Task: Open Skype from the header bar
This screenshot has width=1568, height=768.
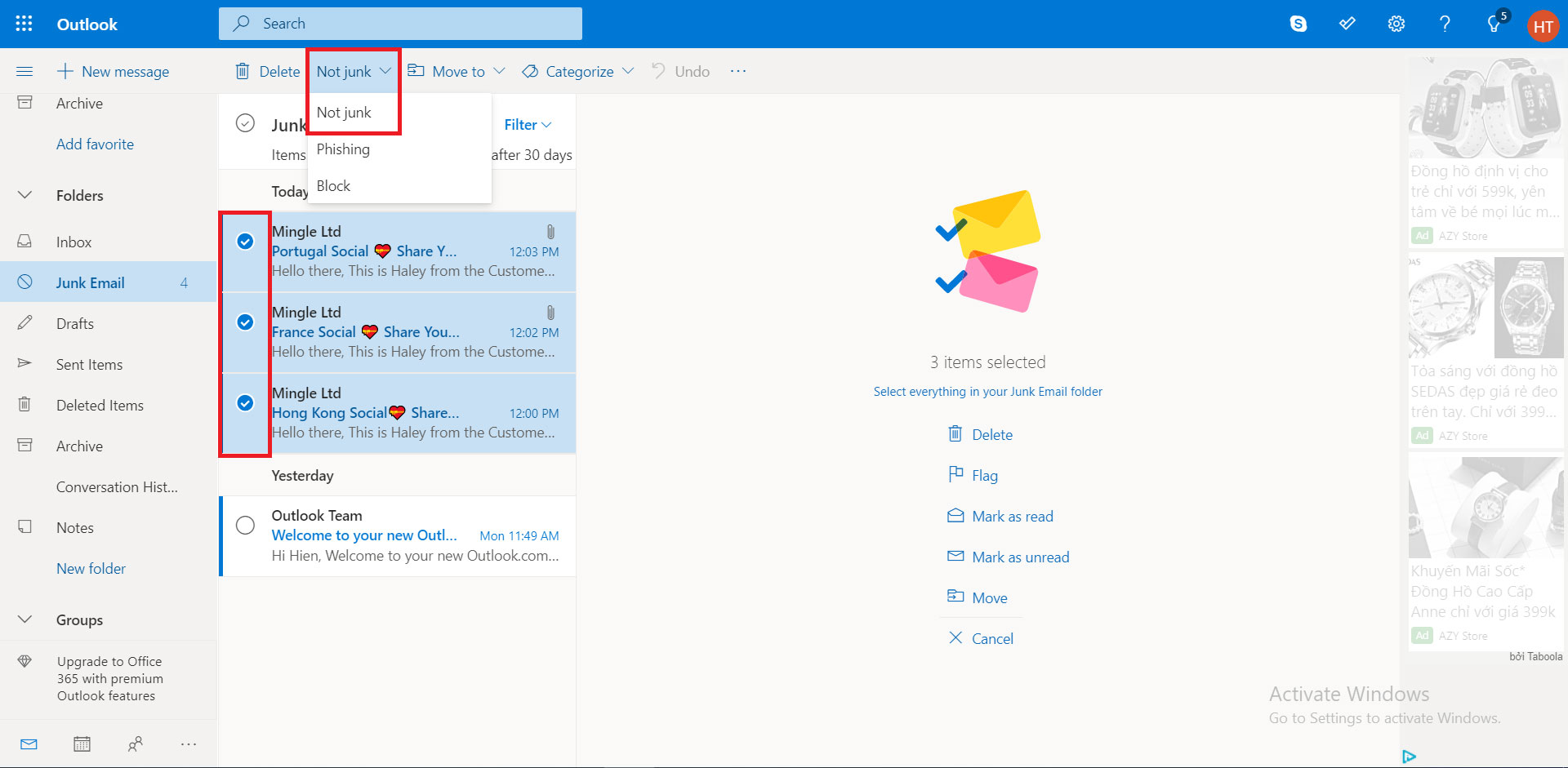Action: pos(1298,24)
